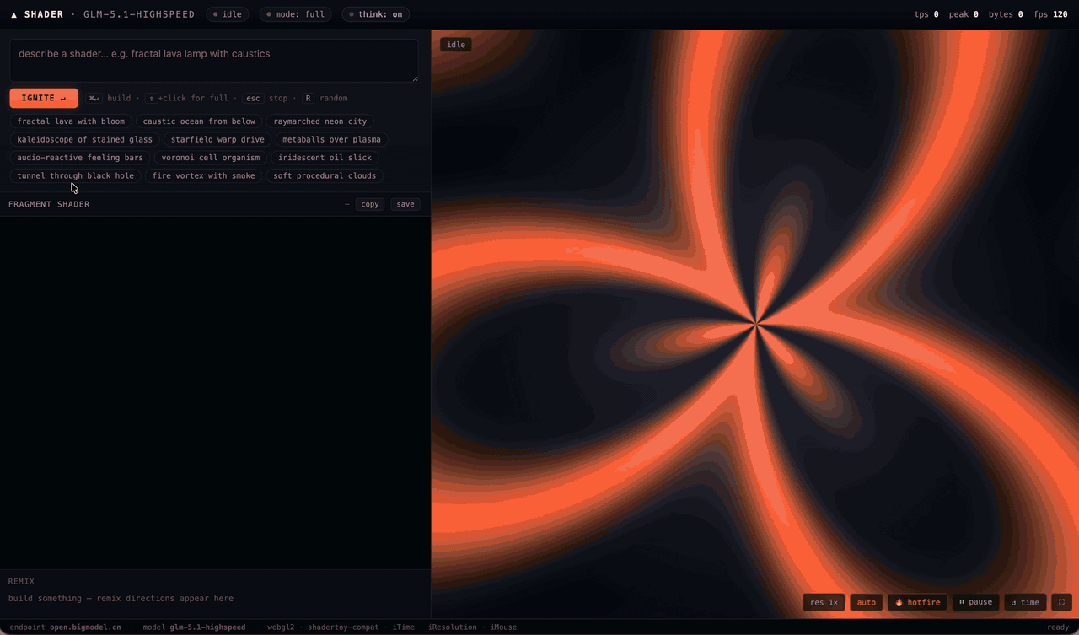Click the 'idle' badge on the preview canvas
The image size is (1079, 635).
coord(456,44)
